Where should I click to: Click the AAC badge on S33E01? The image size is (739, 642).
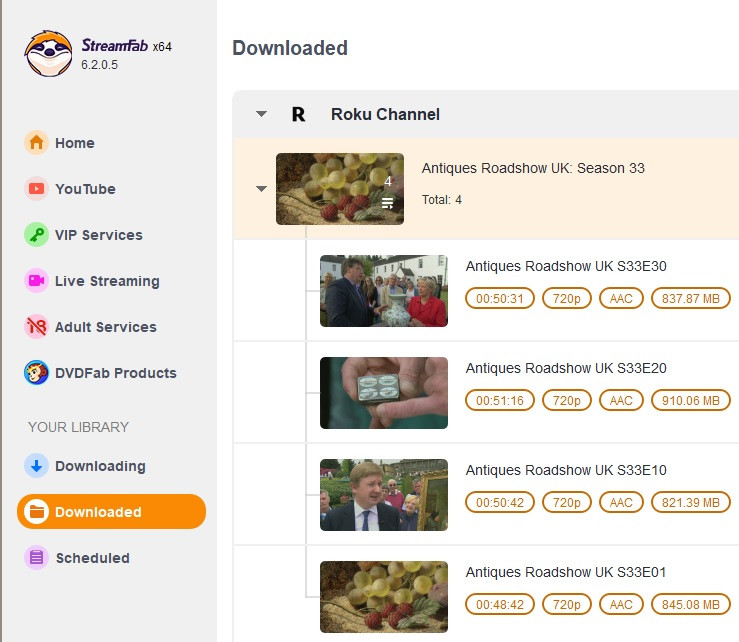[621, 604]
